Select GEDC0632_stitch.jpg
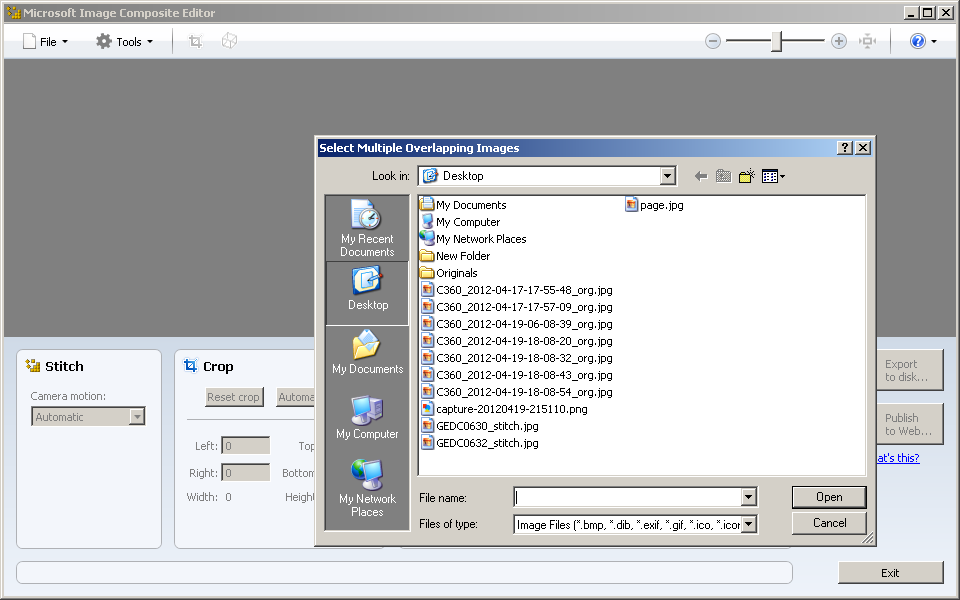The height and width of the screenshot is (600, 960). pos(481,443)
